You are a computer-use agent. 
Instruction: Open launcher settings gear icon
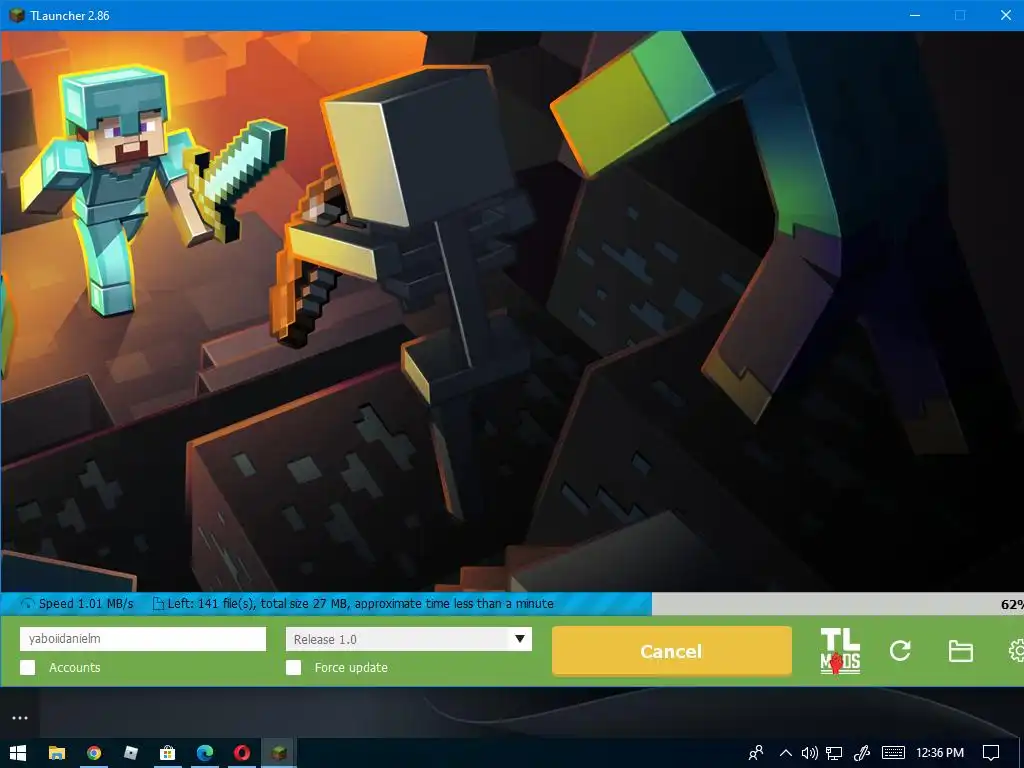click(x=1017, y=650)
